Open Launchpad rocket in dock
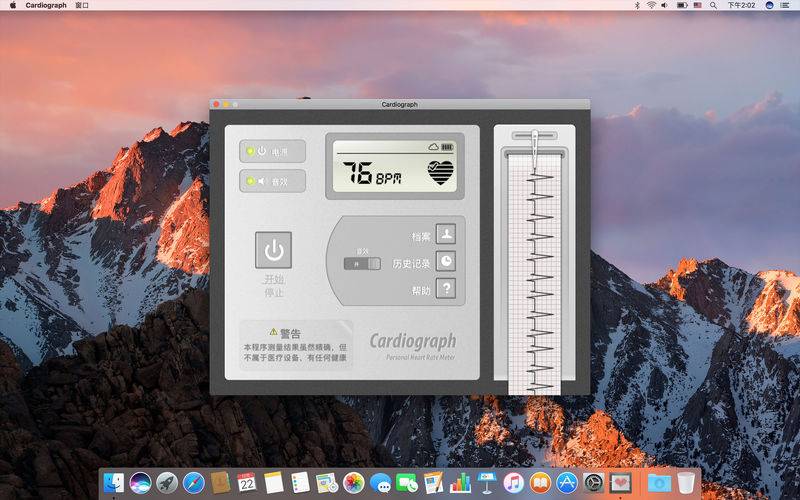Screen dimensions: 800x500 [x=167, y=482]
